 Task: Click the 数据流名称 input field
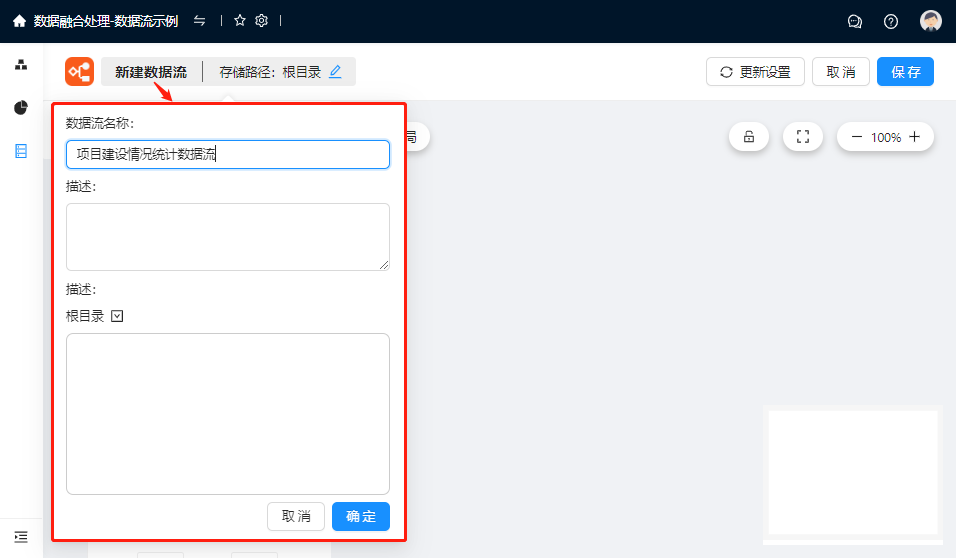(x=228, y=154)
